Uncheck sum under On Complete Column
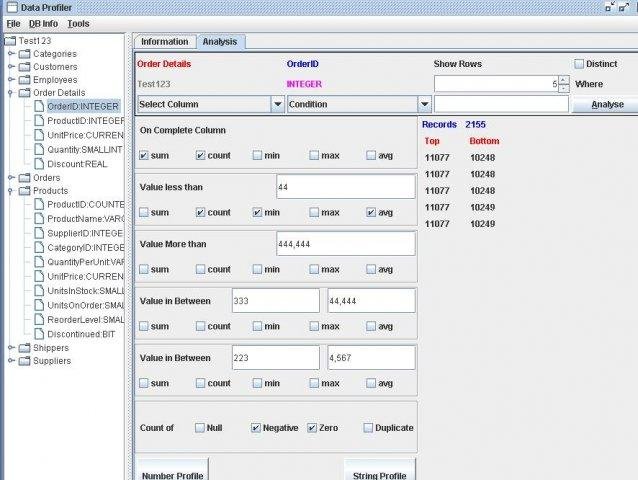The width and height of the screenshot is (638, 480). (x=144, y=155)
